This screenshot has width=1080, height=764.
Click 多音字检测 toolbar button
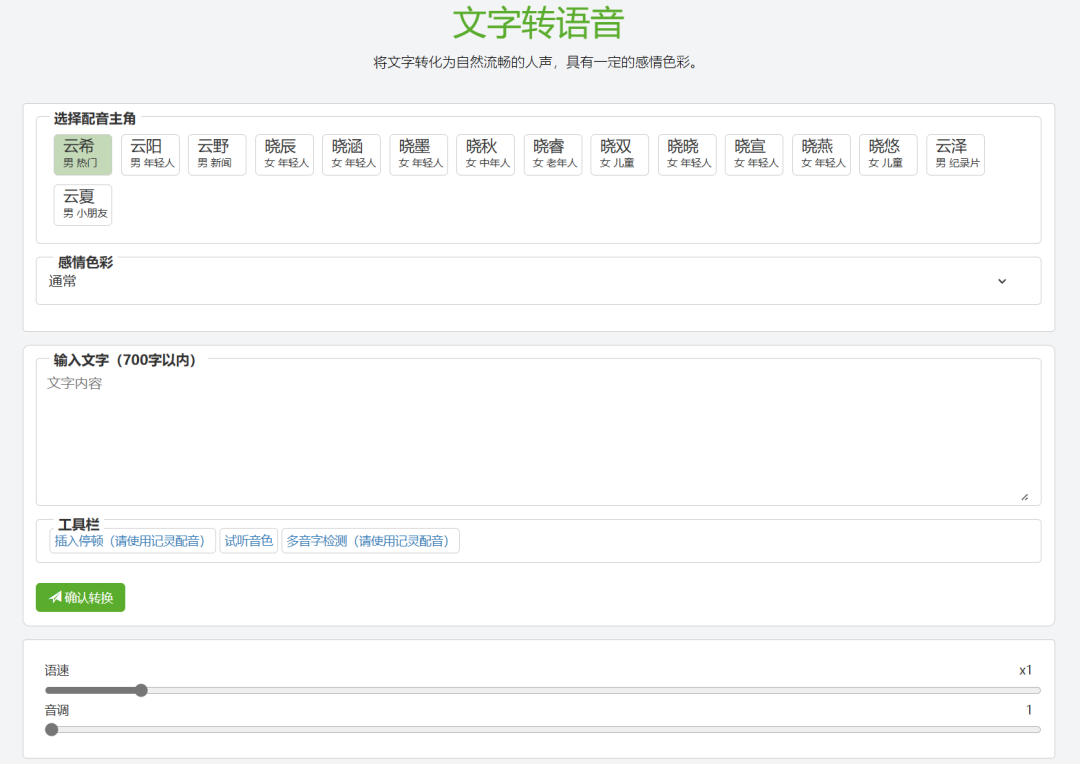click(370, 541)
